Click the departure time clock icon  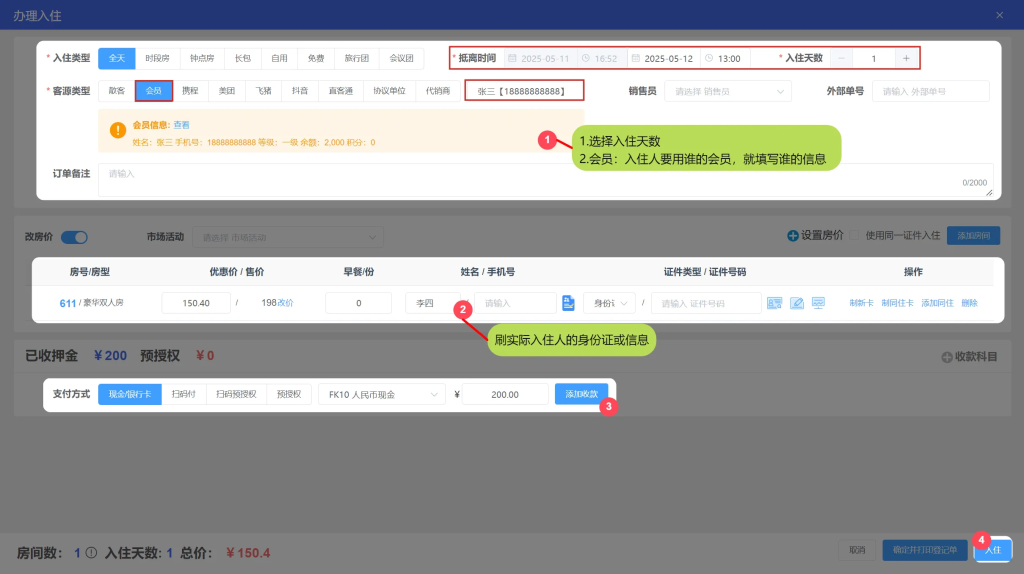[x=707, y=59]
